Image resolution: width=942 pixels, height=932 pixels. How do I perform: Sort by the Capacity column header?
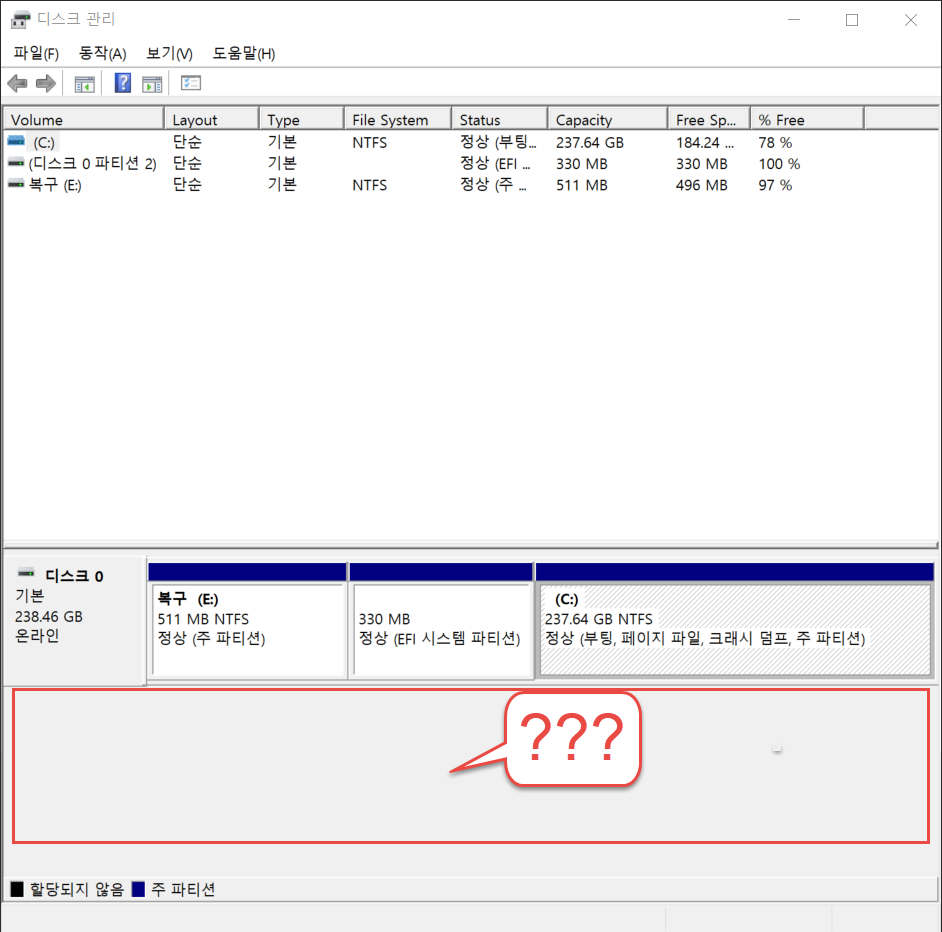pyautogui.click(x=608, y=120)
